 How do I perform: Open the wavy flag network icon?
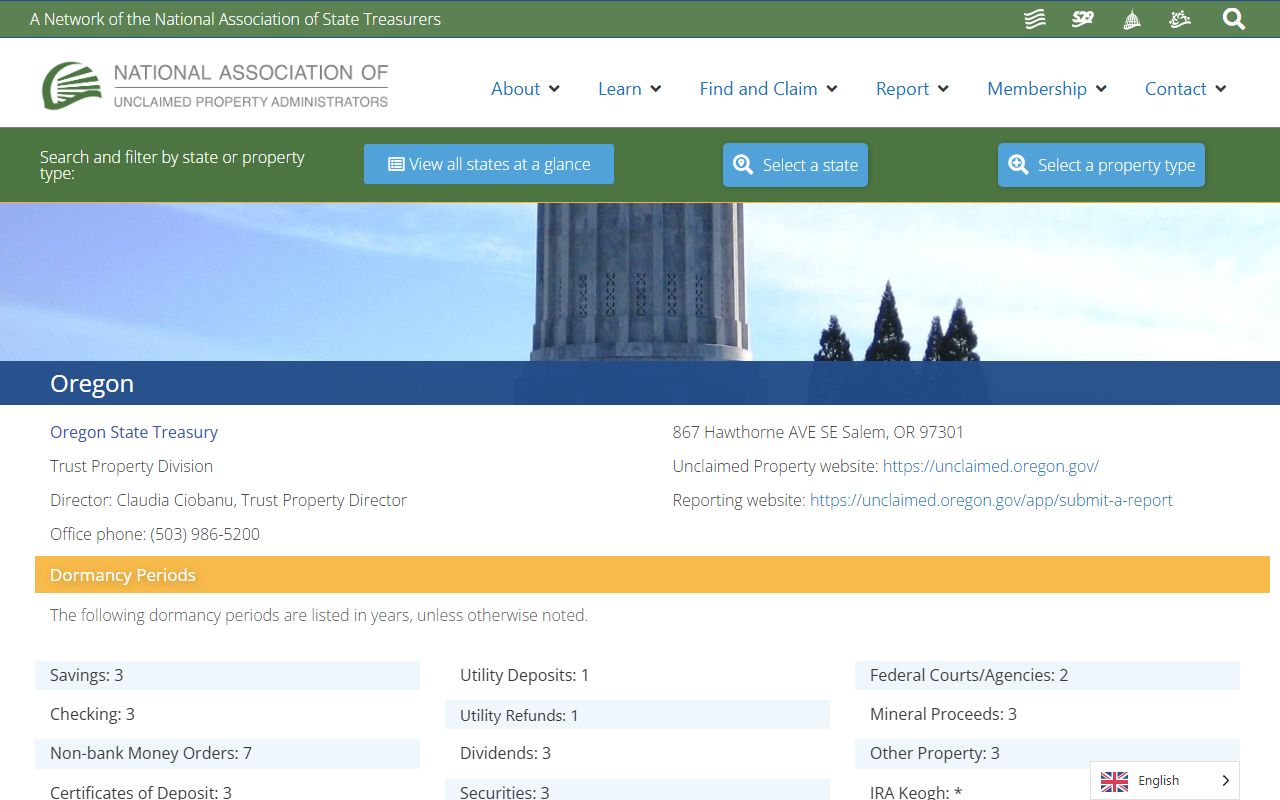point(1035,19)
